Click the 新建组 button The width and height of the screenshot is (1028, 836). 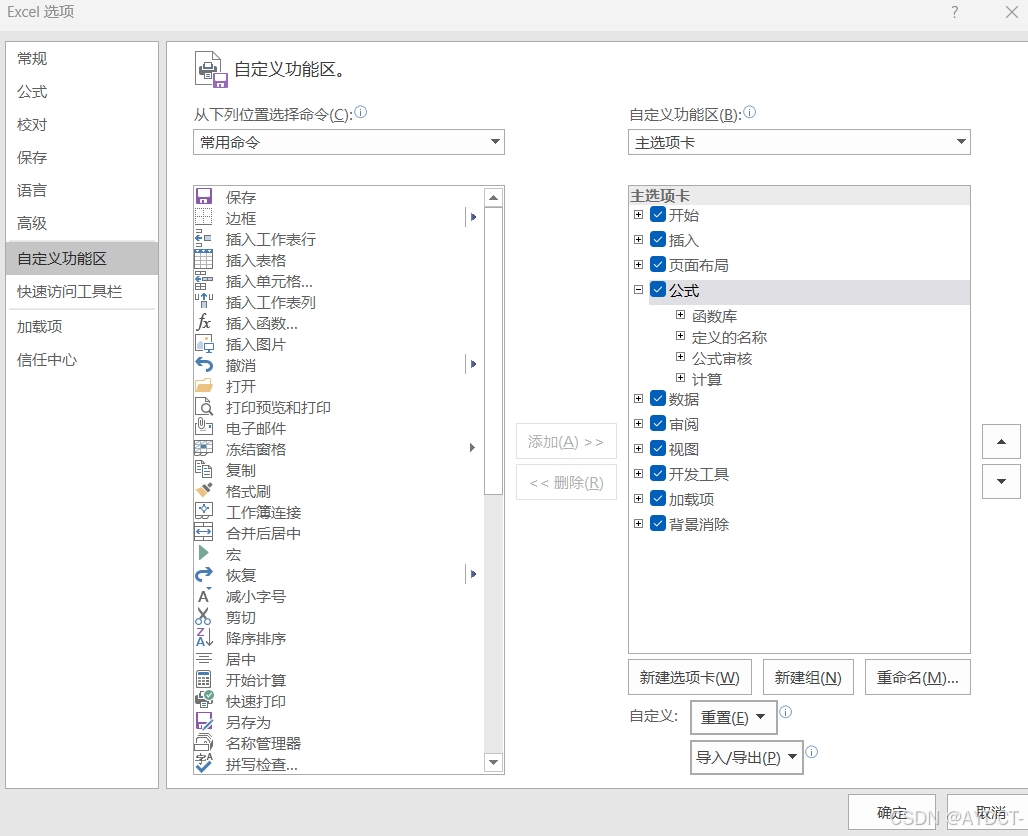click(x=808, y=677)
